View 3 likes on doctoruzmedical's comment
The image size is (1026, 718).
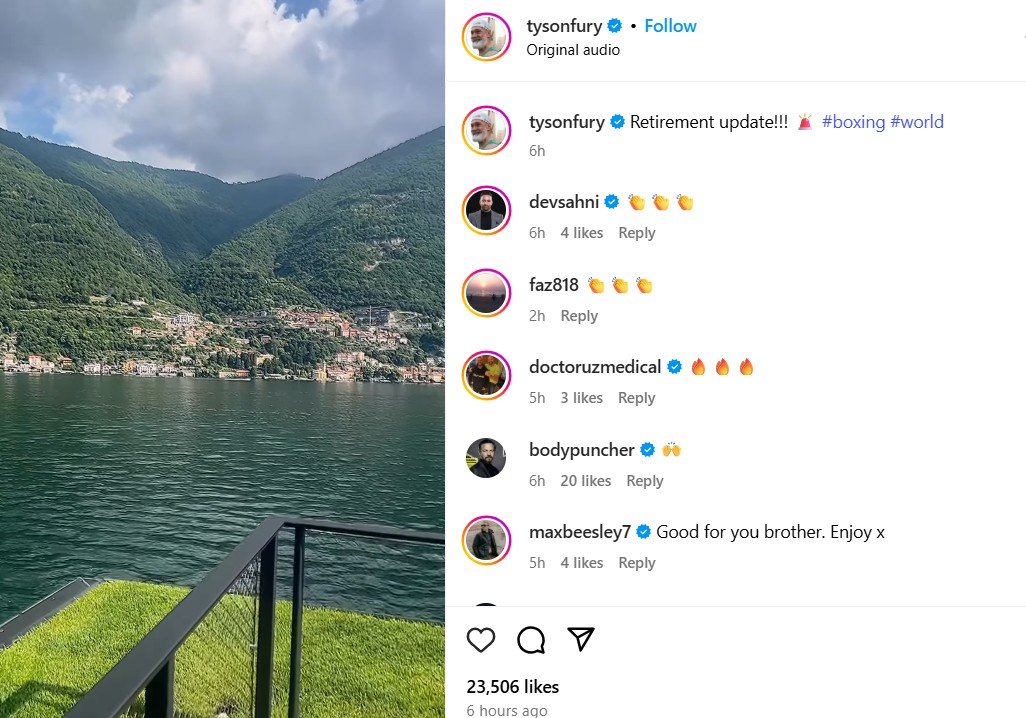pos(582,398)
